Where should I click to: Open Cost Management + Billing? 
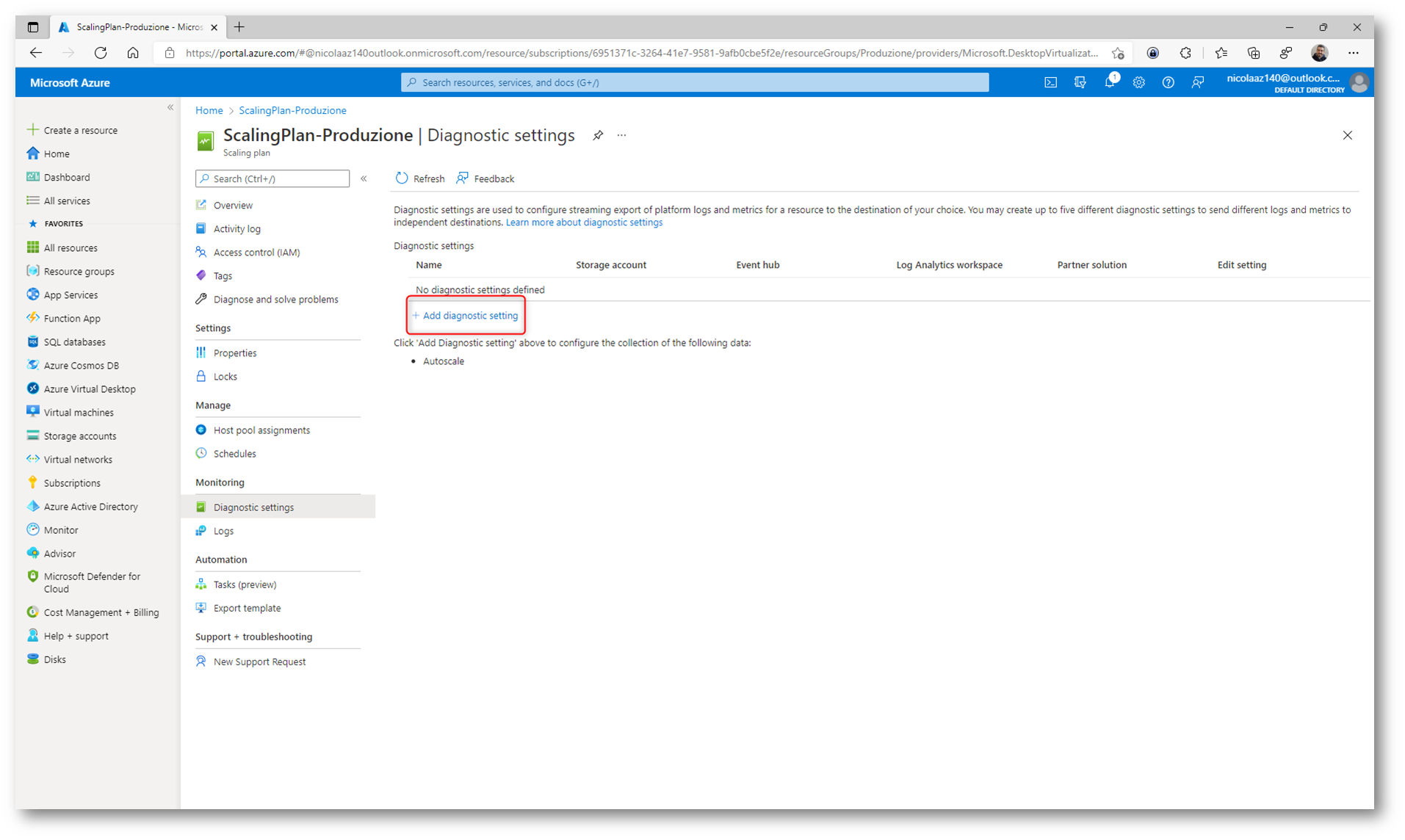point(101,612)
